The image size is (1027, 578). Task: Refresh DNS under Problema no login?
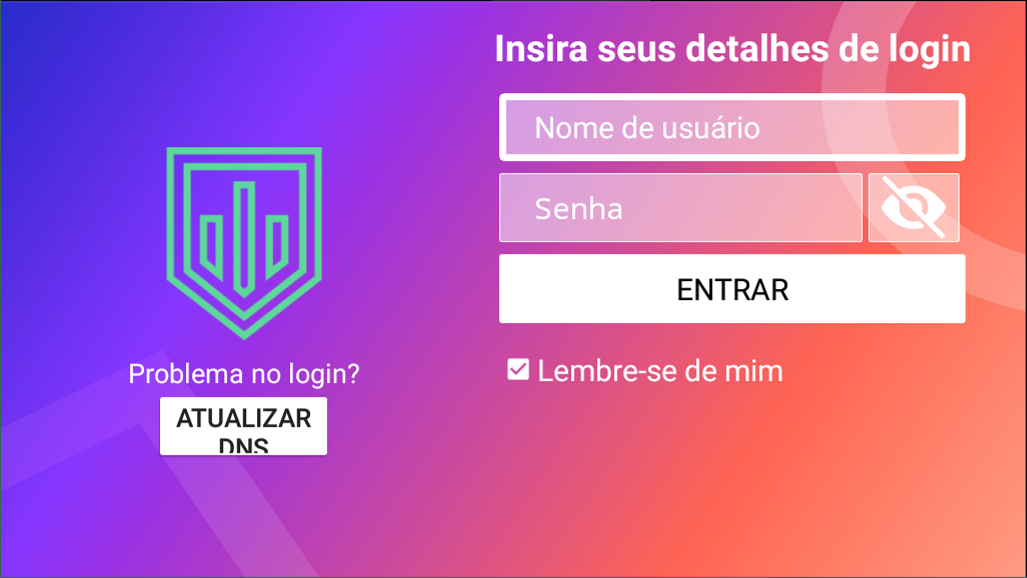click(244, 426)
